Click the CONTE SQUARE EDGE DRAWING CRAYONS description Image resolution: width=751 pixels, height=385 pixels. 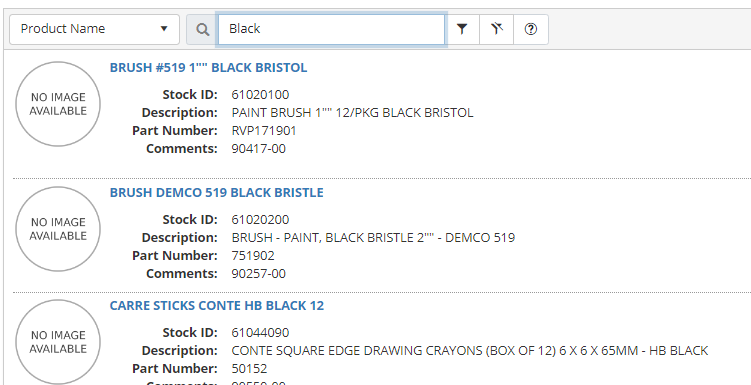click(469, 351)
